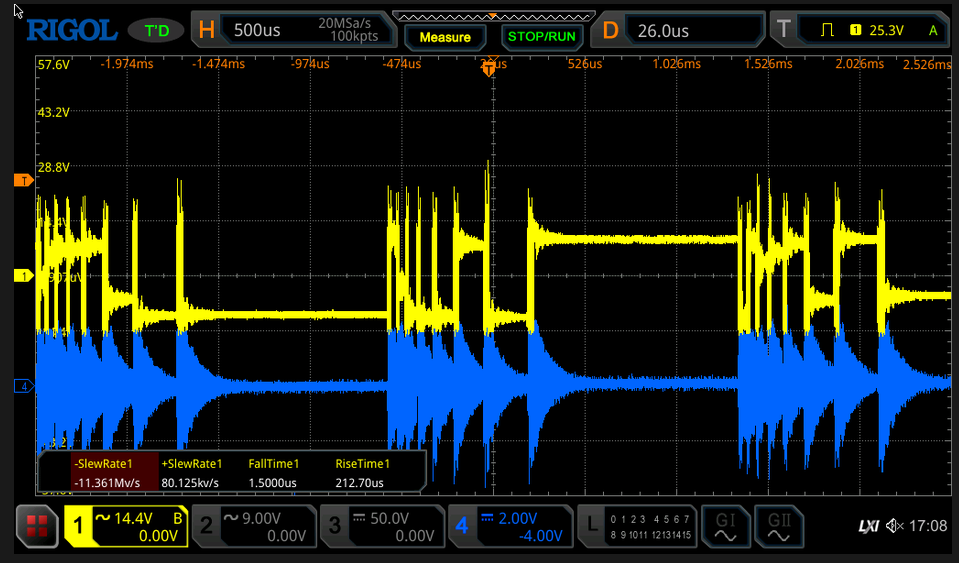Click the channel 3 50.0V scale readout
Image resolution: width=959 pixels, height=563 pixels.
click(x=389, y=518)
